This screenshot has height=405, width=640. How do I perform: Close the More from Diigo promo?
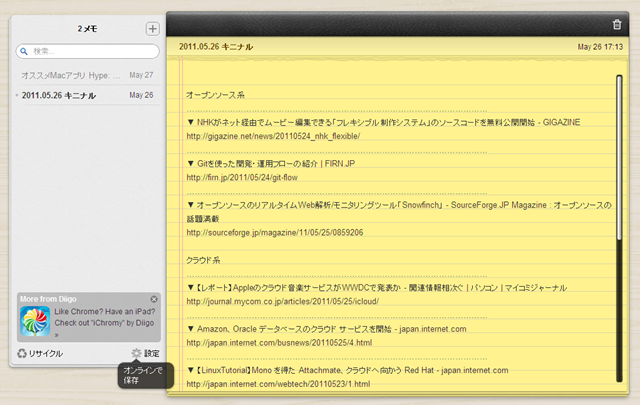click(154, 299)
